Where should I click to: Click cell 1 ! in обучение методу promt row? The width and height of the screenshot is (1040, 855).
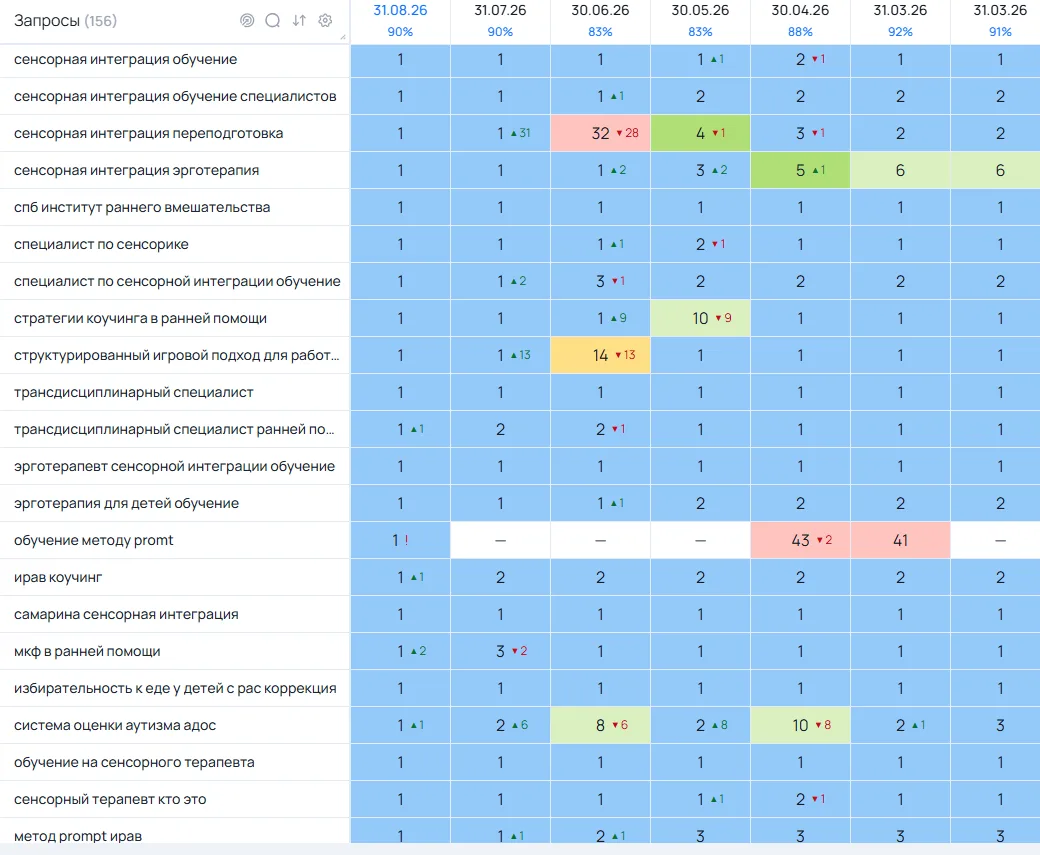click(400, 541)
